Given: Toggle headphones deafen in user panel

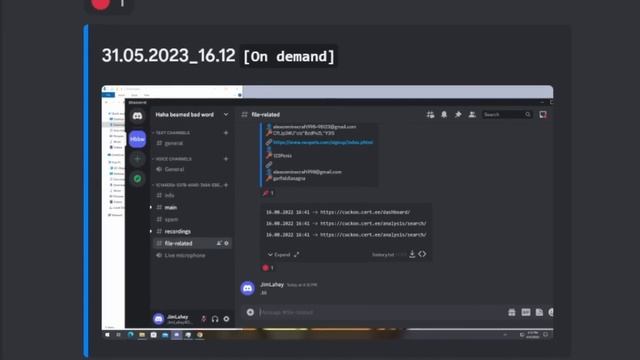Looking at the screenshot, I should click(x=215, y=319).
